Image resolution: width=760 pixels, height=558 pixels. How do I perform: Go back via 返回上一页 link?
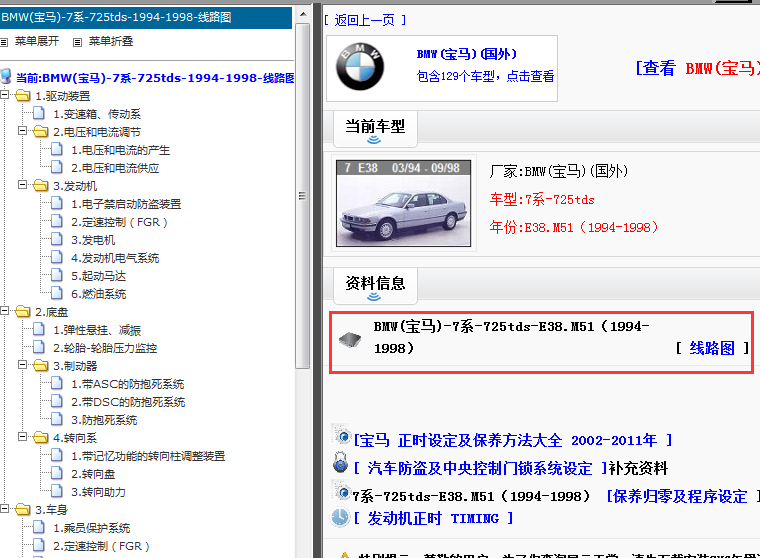(x=364, y=20)
